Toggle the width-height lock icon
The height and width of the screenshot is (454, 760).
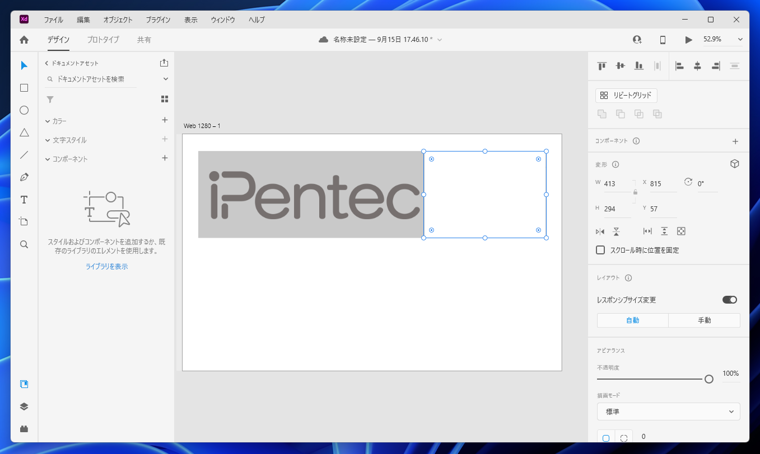tap(635, 192)
